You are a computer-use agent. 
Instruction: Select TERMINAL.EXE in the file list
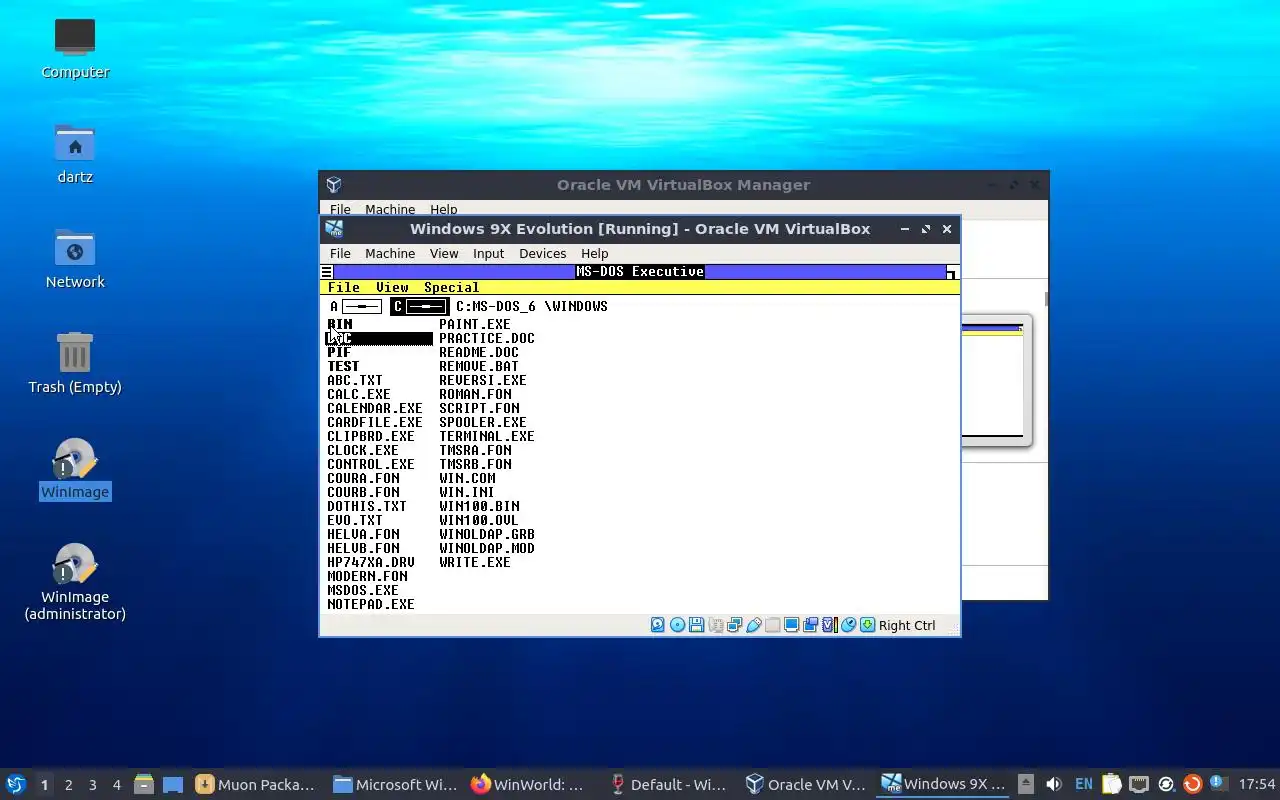click(487, 436)
